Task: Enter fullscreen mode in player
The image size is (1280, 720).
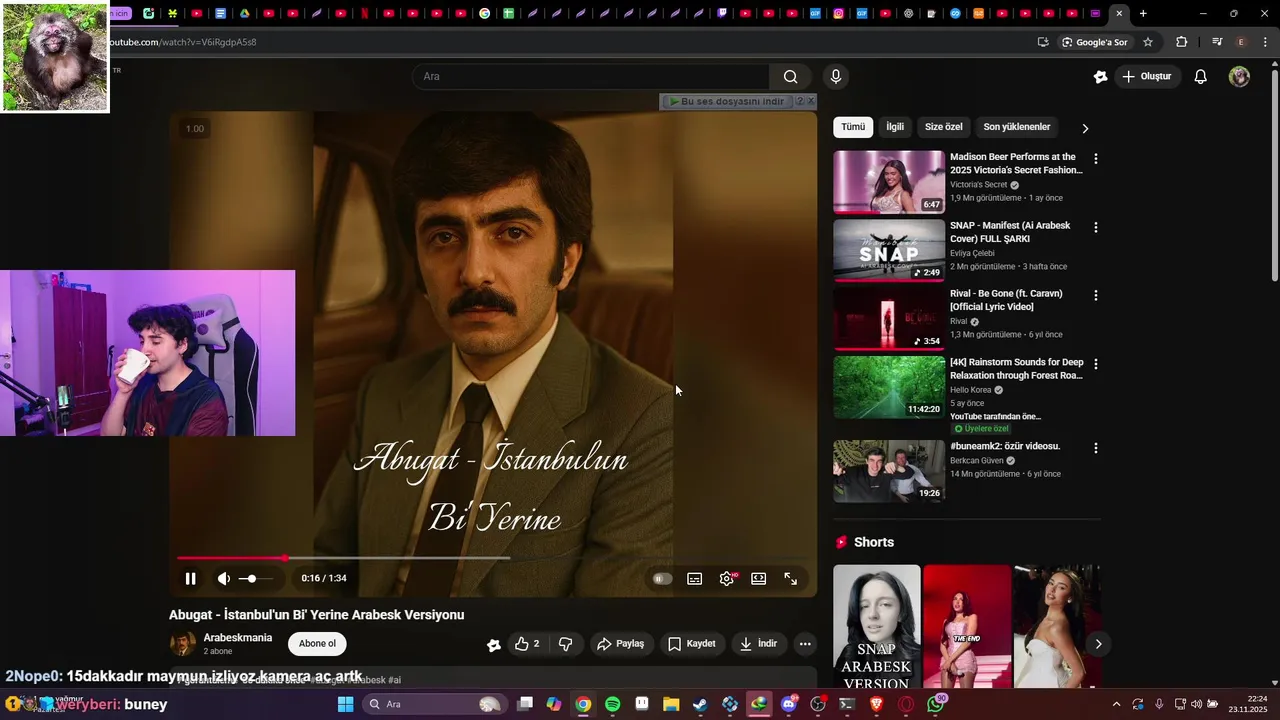Action: (791, 579)
